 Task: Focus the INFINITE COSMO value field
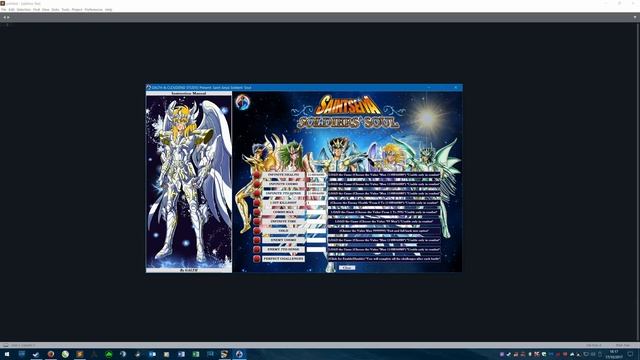316,184
